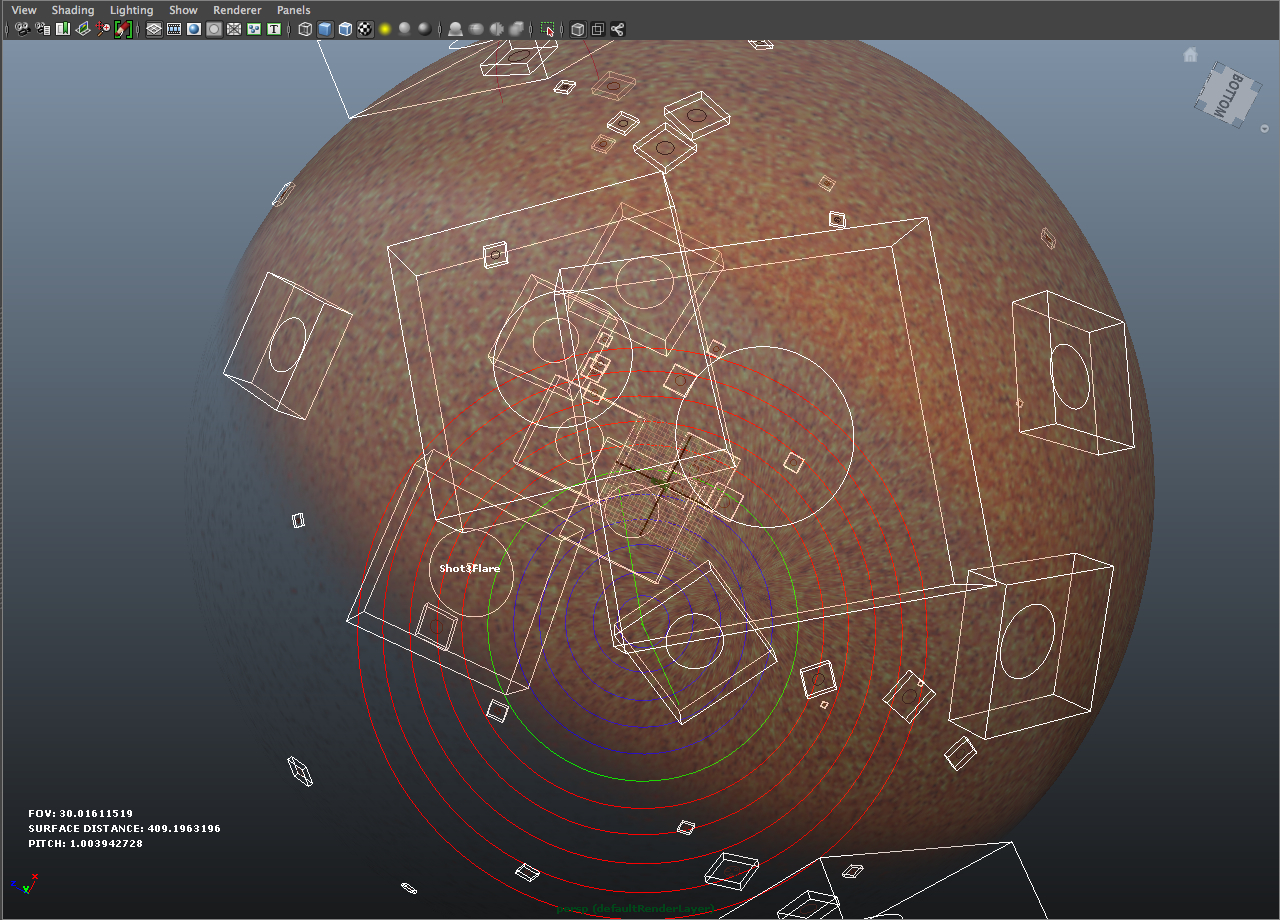Open the Lighting menu

click(x=132, y=10)
